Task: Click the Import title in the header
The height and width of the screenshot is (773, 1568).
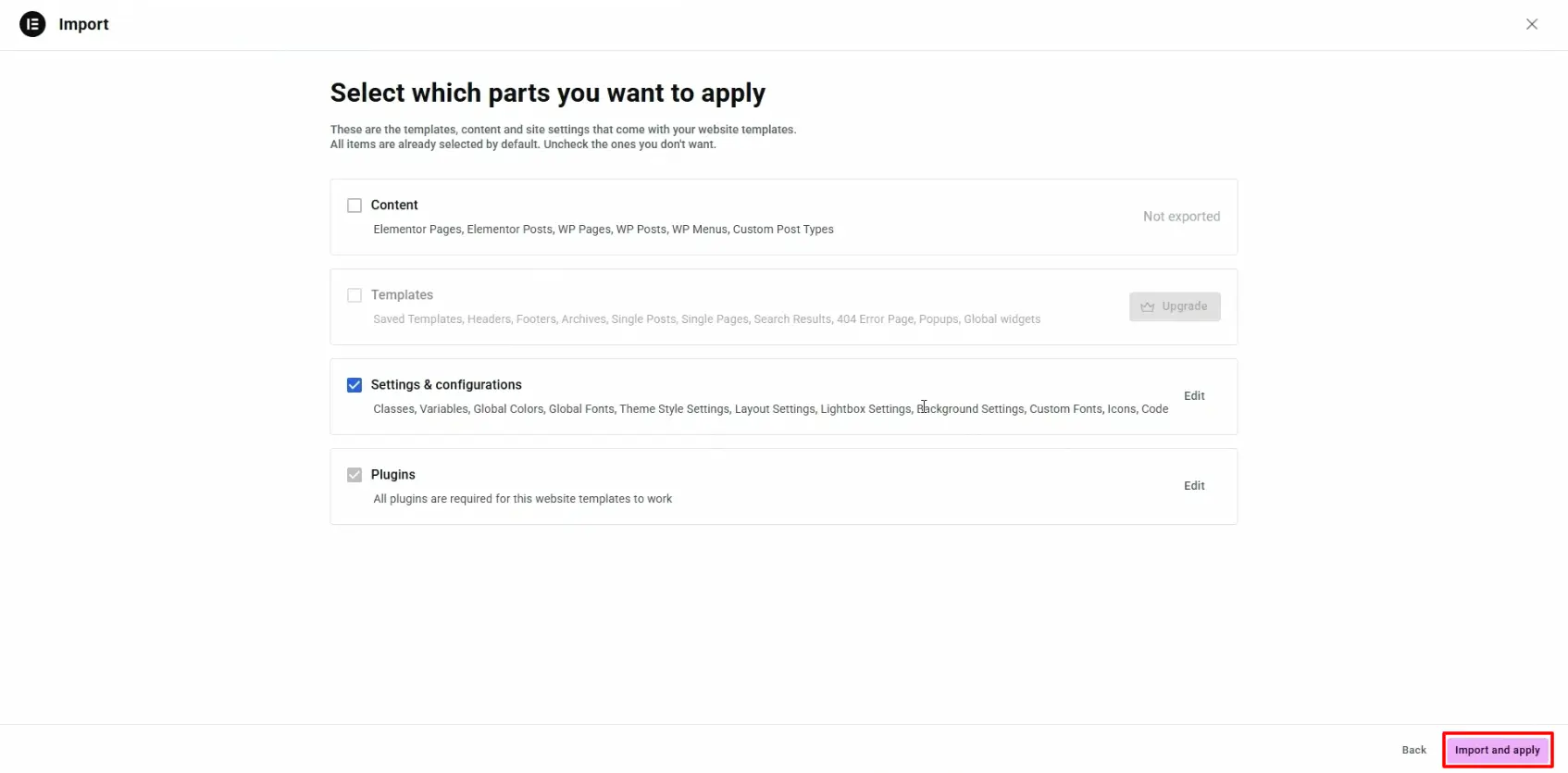Action: 83,24
